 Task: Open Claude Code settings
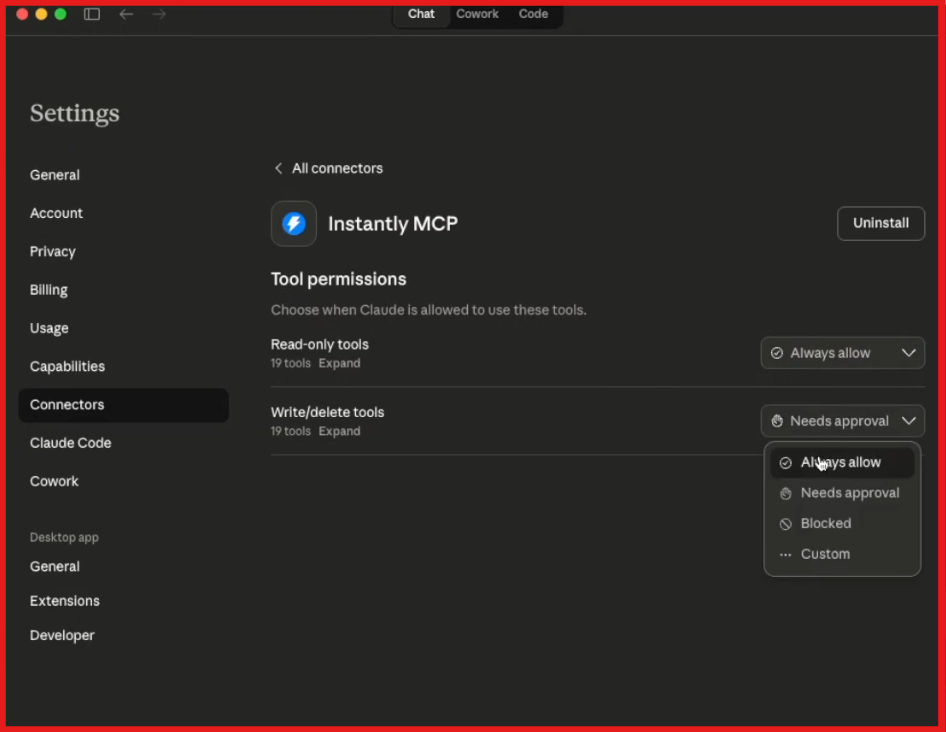[x=71, y=443]
